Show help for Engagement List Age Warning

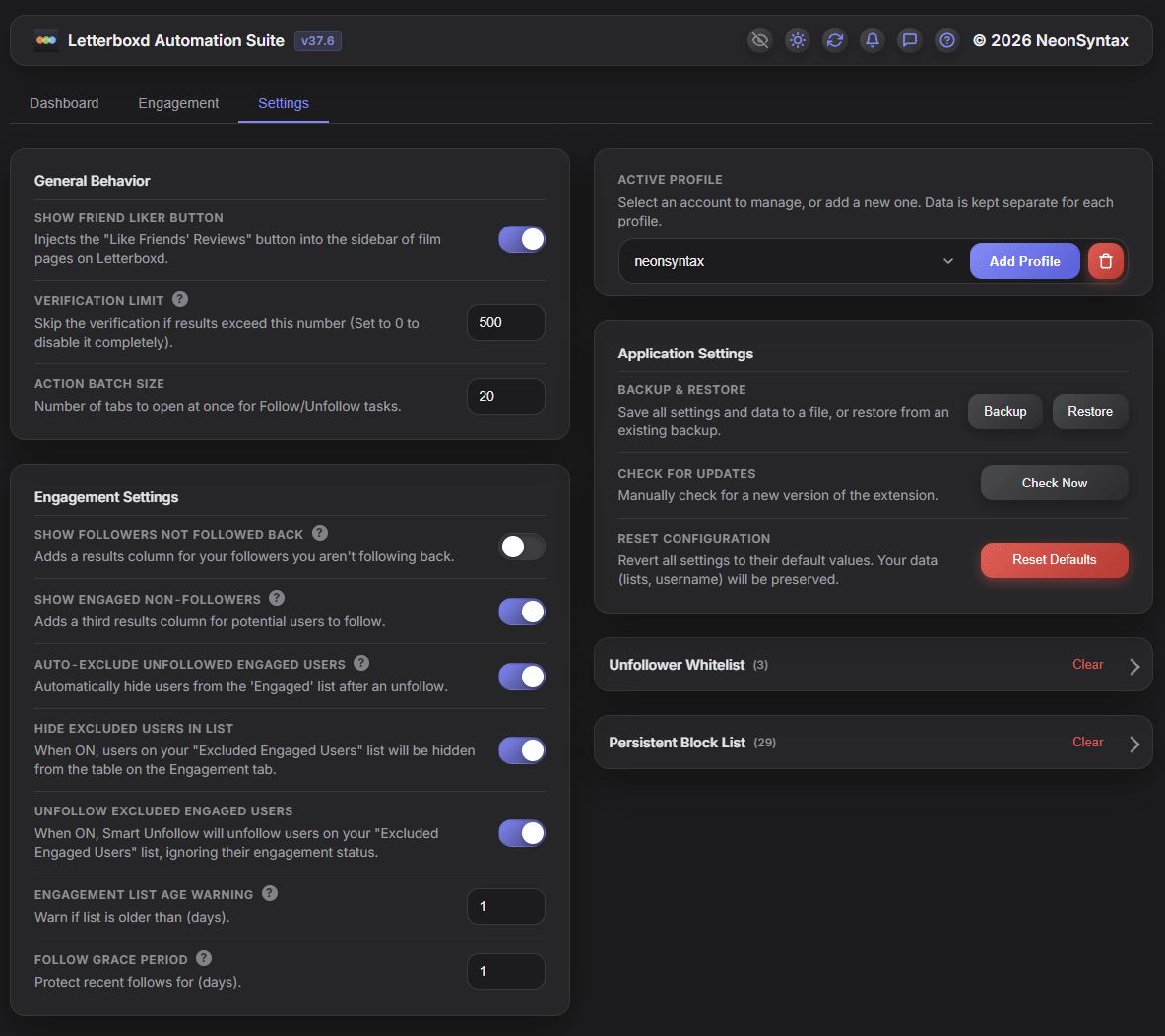(x=270, y=893)
